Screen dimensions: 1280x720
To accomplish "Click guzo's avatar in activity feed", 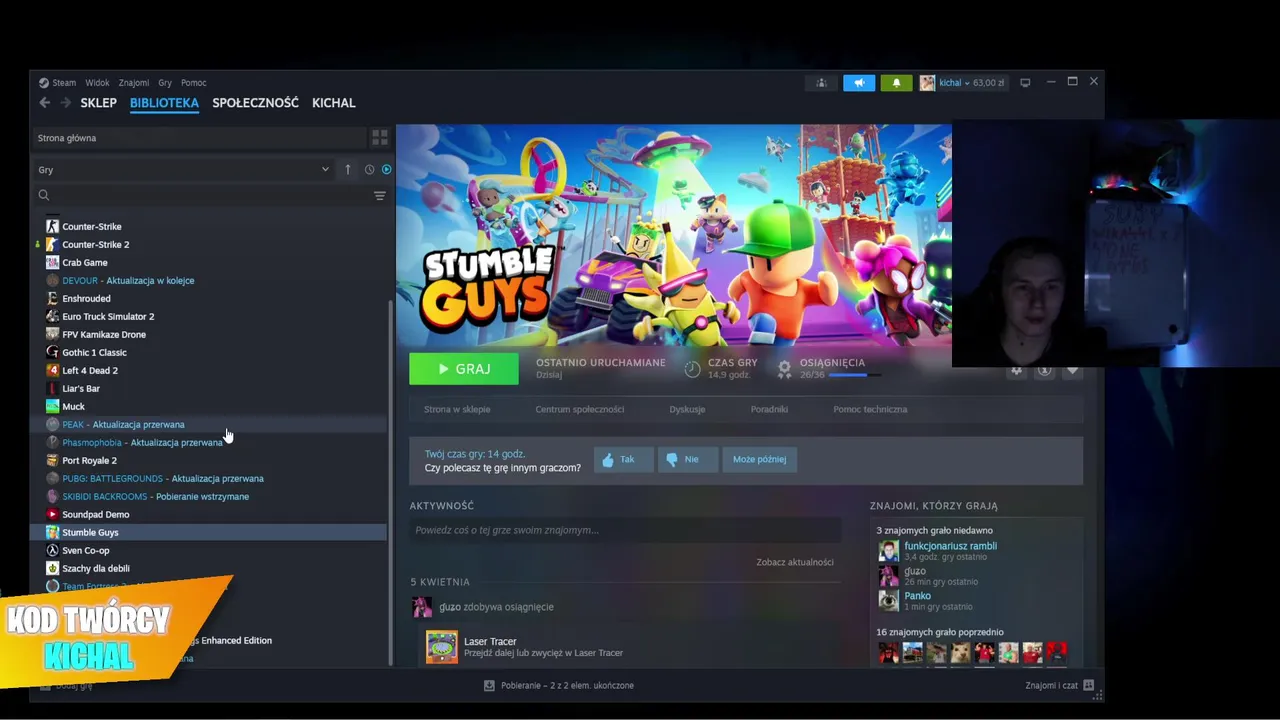I will point(422,607).
